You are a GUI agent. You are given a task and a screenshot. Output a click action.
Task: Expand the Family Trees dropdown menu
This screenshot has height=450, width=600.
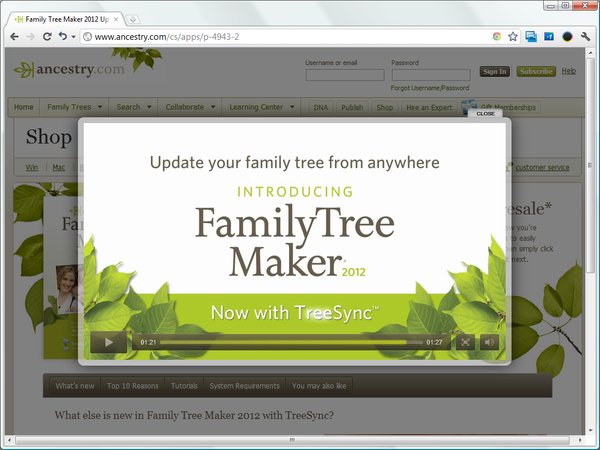tap(74, 108)
